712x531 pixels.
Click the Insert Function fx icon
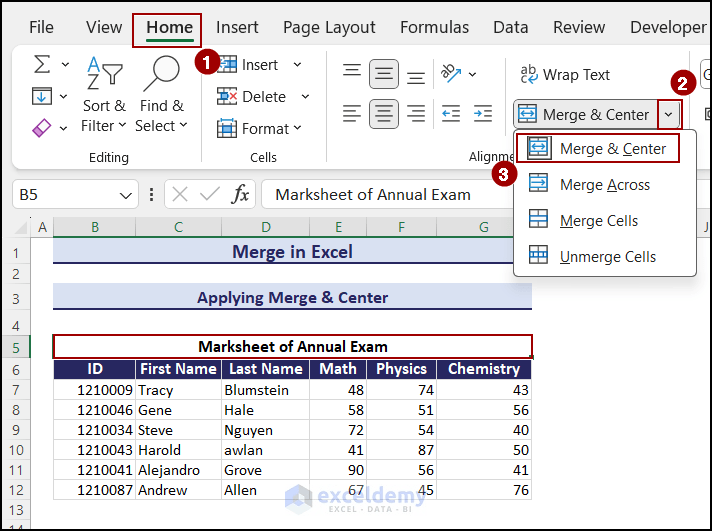click(240, 194)
